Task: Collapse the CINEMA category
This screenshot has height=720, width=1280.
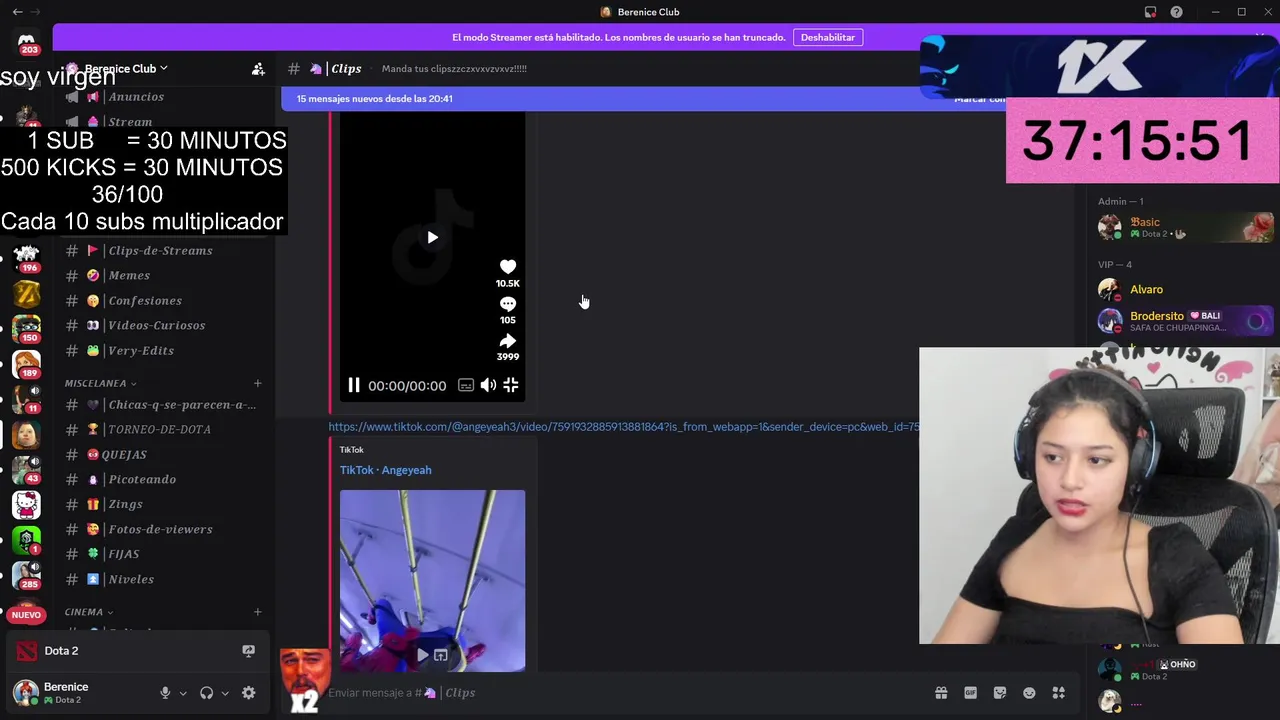Action: pyautogui.click(x=89, y=612)
